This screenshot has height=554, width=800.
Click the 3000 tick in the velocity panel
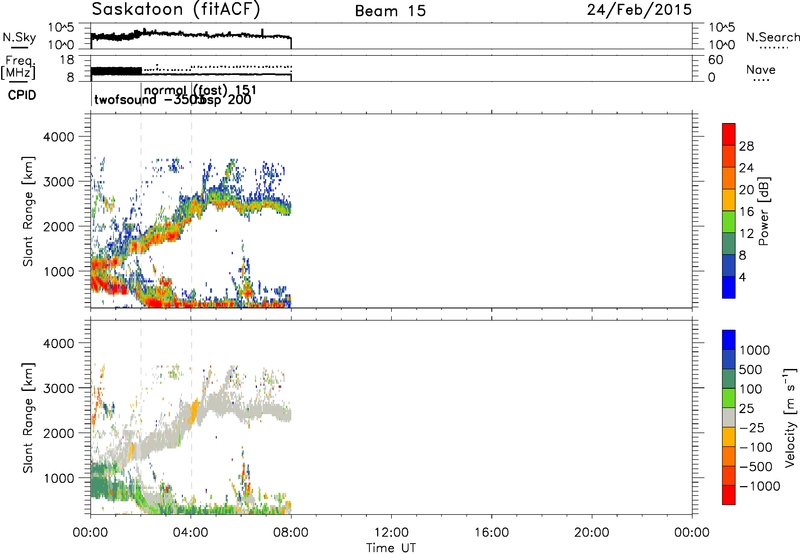point(59,388)
